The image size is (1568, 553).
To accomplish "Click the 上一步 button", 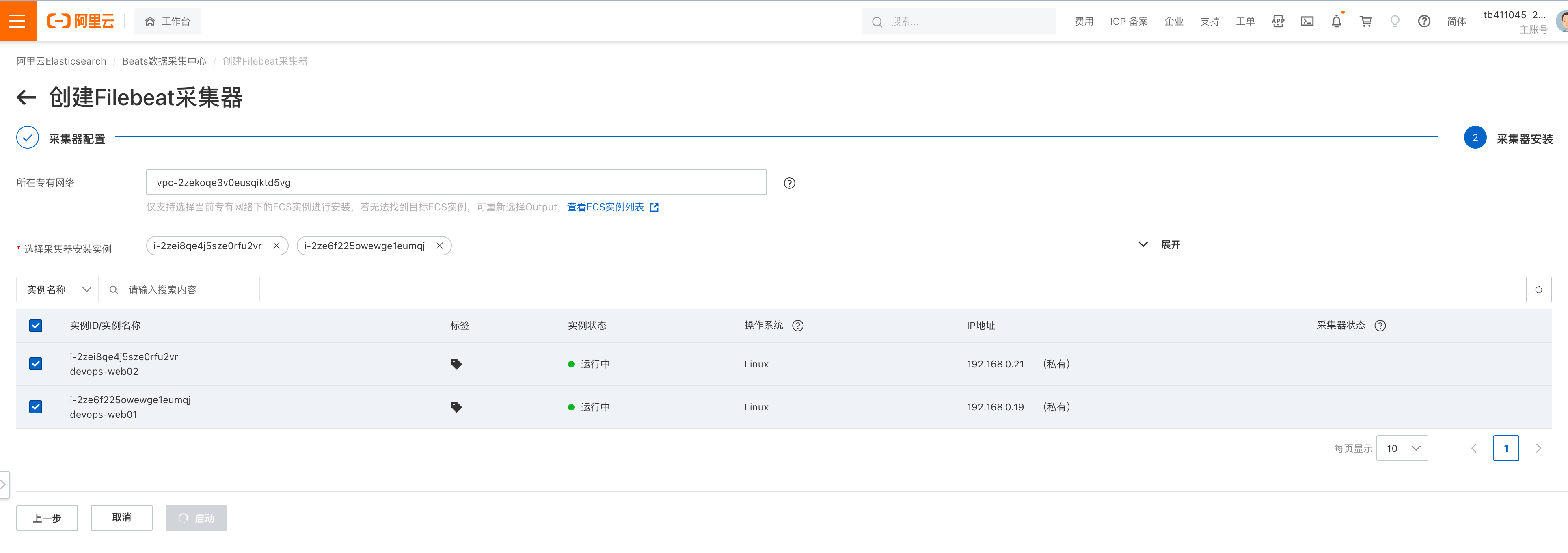I will (47, 518).
